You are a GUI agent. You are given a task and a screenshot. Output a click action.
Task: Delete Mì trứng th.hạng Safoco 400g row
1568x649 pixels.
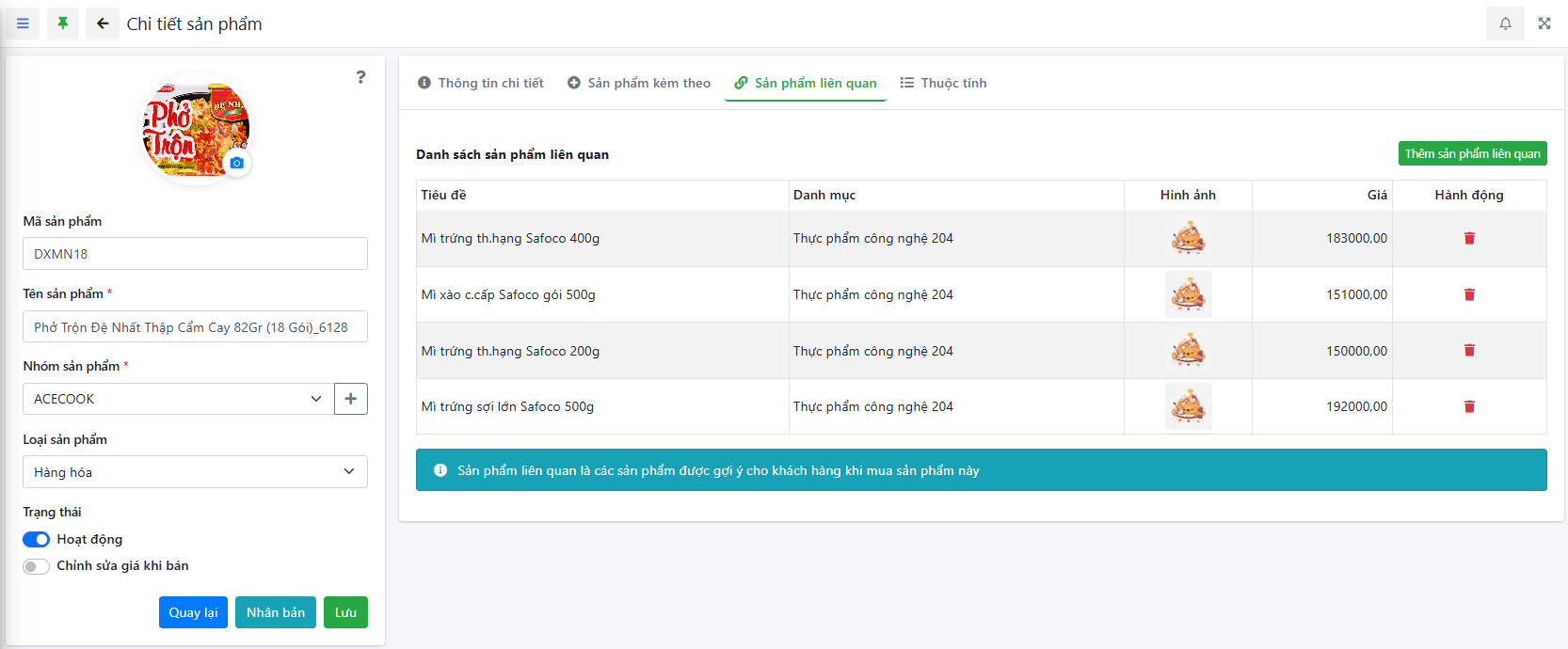[x=1468, y=238]
